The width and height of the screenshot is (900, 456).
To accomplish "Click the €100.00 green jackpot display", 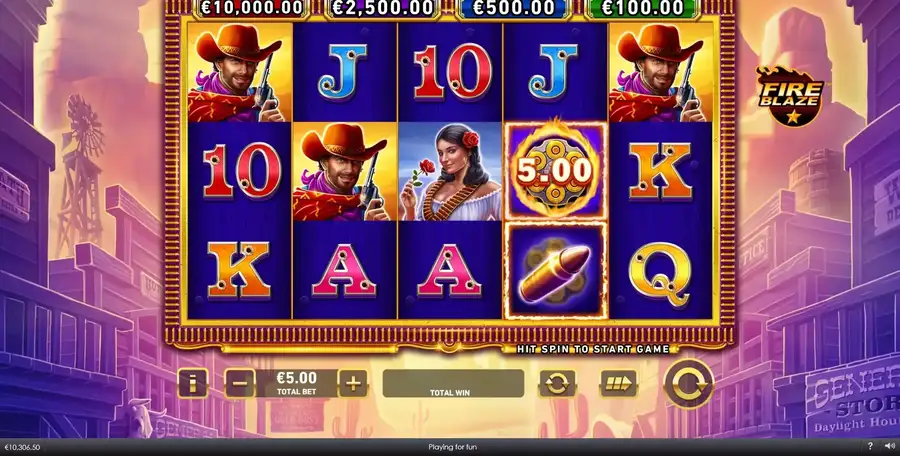I will (643, 9).
